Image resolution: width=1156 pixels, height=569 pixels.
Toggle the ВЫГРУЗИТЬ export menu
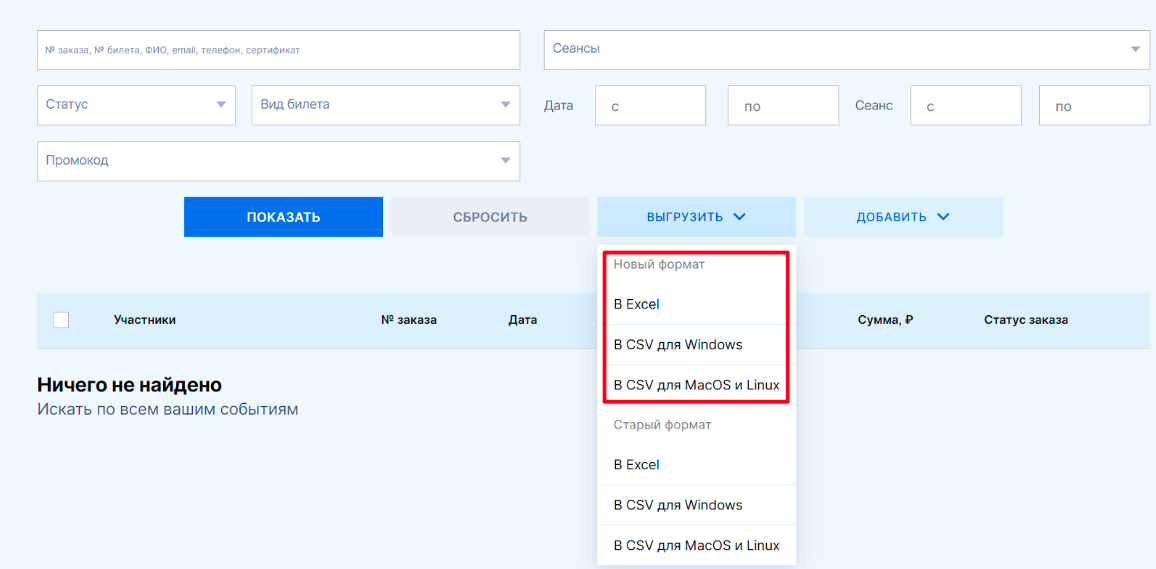pos(696,217)
